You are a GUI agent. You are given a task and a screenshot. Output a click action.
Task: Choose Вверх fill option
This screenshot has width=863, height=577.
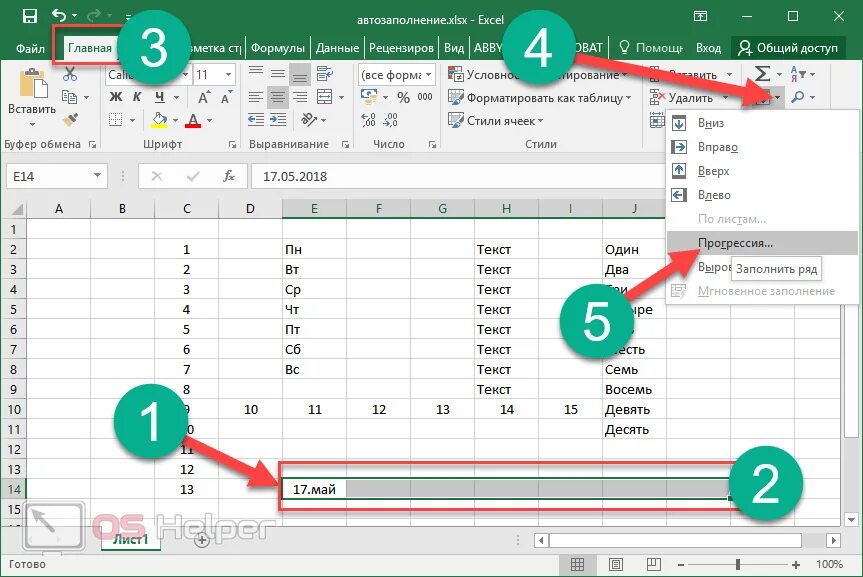click(x=762, y=171)
